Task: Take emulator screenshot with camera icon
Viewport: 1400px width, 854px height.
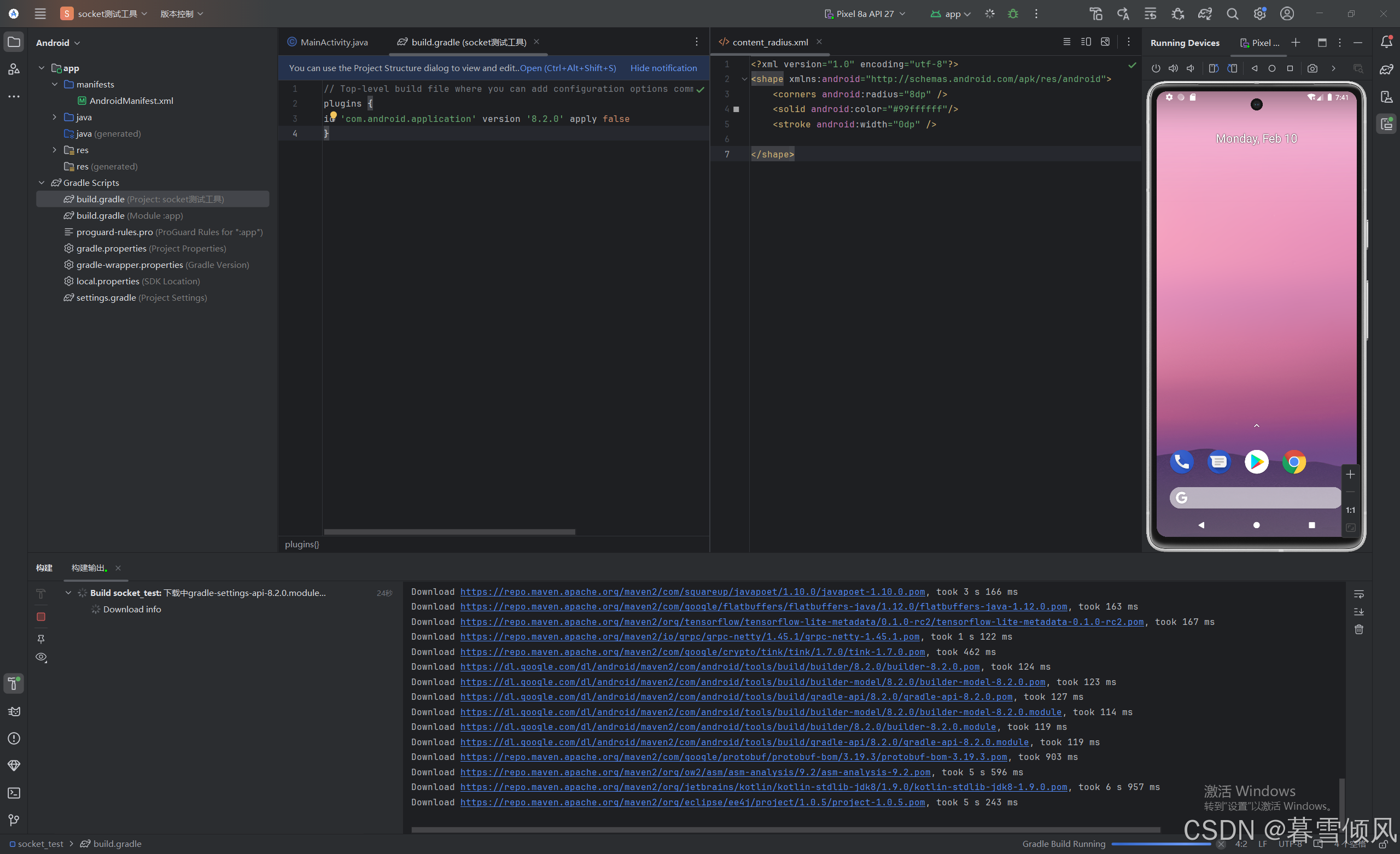Action: (x=1312, y=68)
